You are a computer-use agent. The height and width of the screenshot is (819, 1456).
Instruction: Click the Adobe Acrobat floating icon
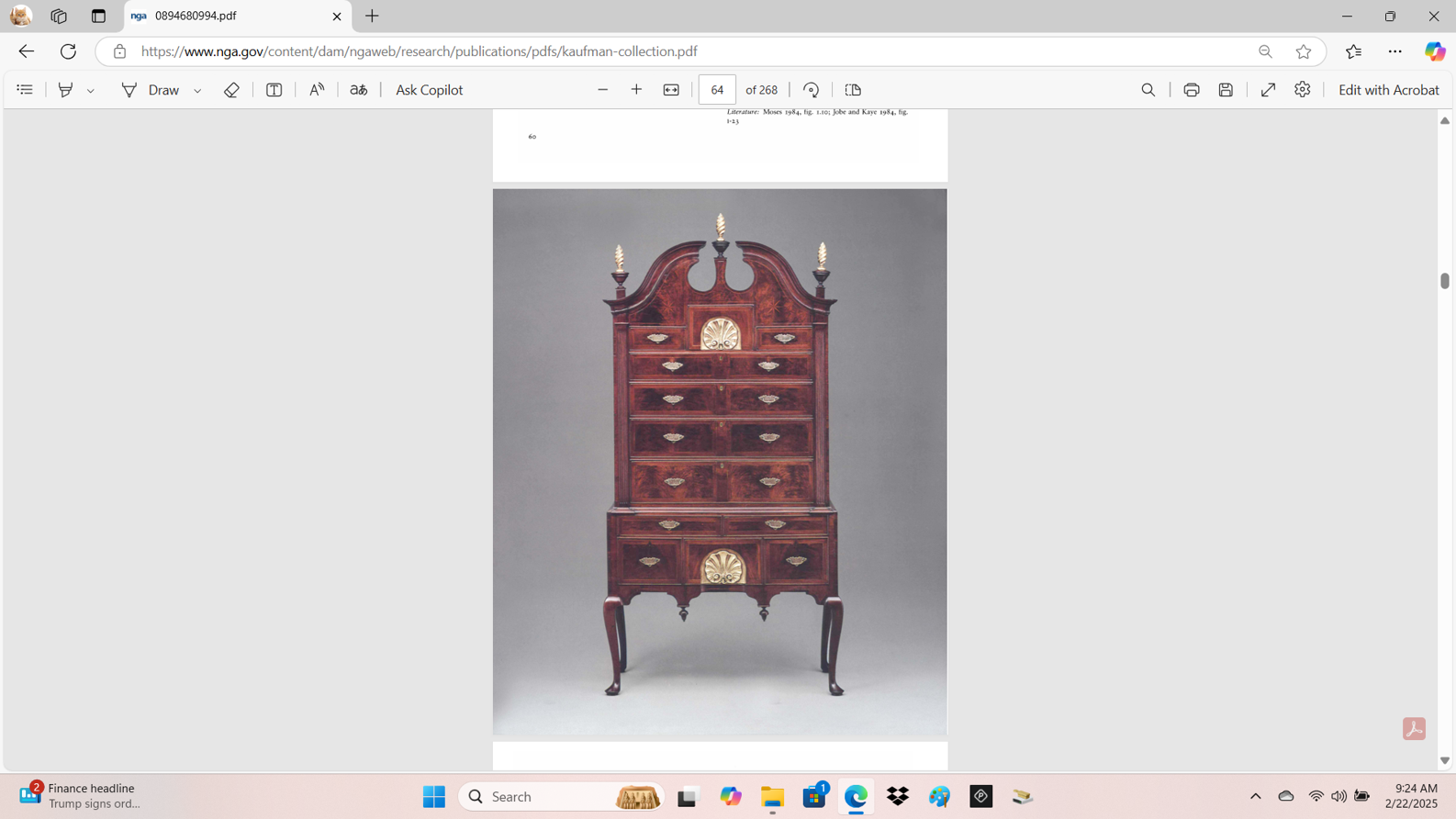point(1414,729)
